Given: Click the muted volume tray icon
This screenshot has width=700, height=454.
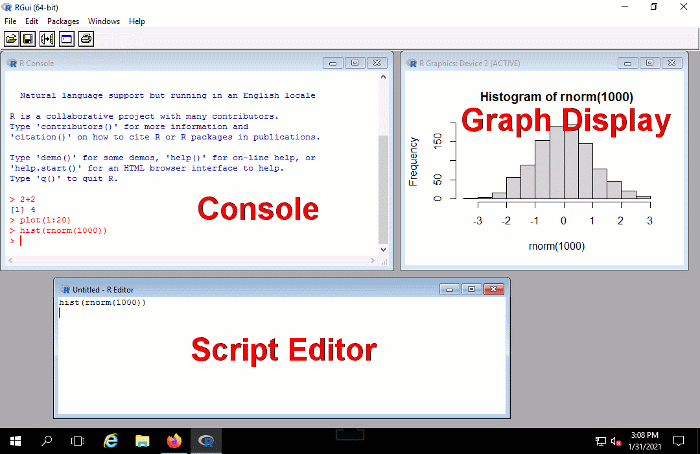Looking at the screenshot, I should point(616,441).
